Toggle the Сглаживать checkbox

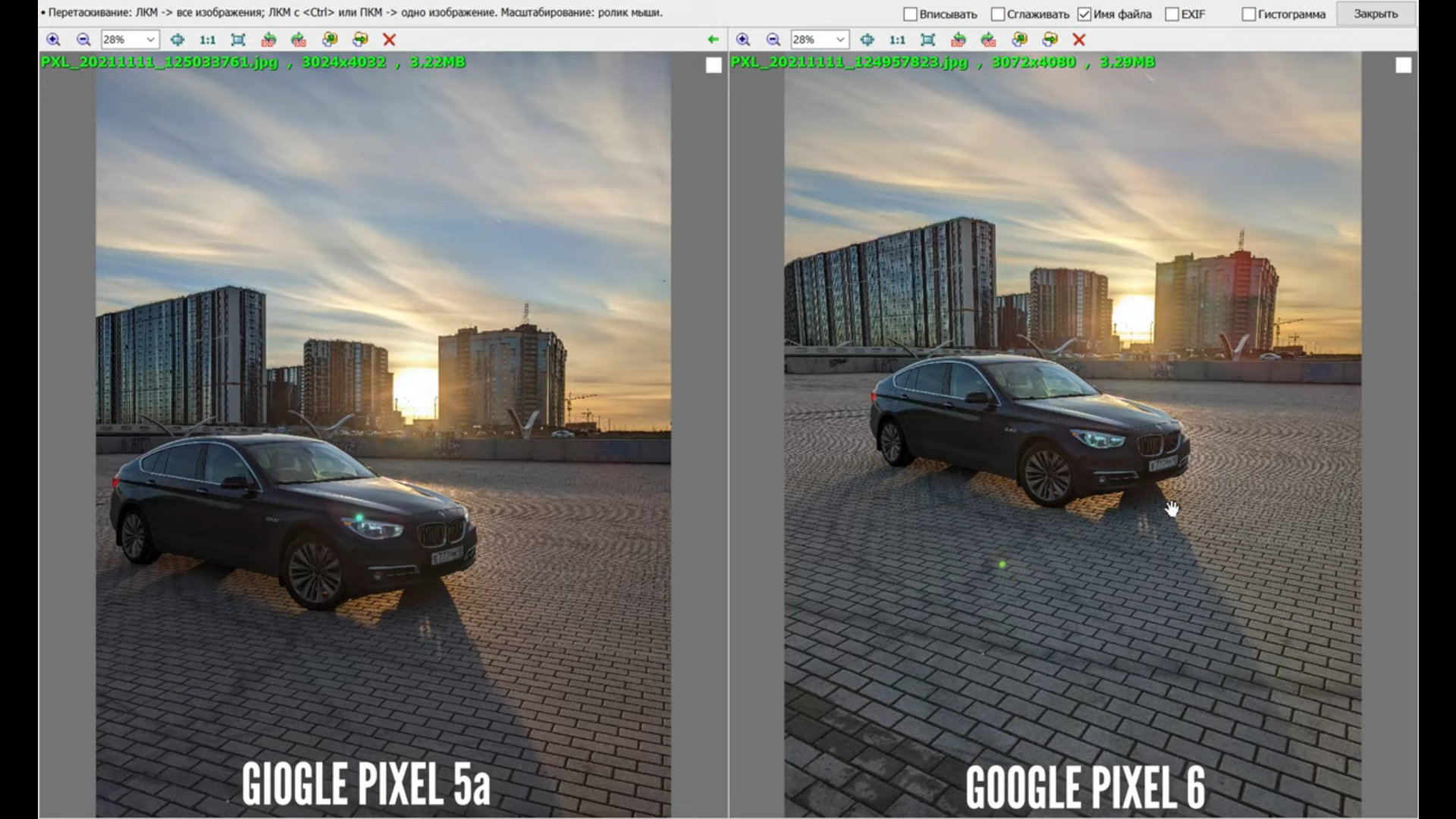pyautogui.click(x=998, y=14)
